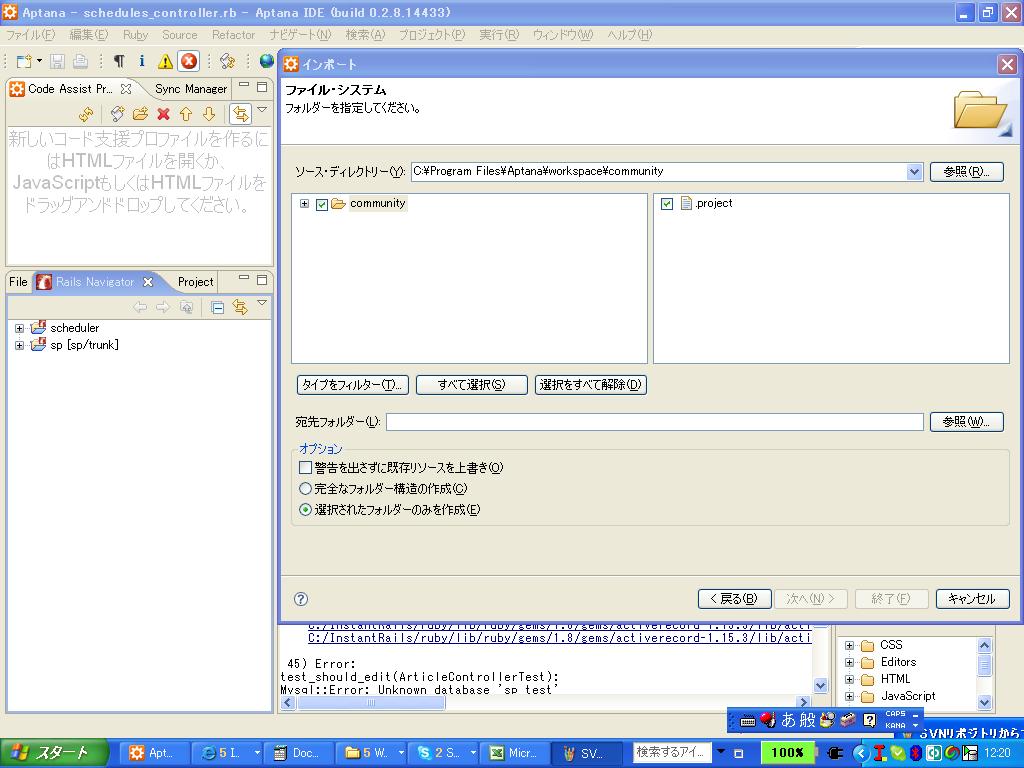The image size is (1024, 768).
Task: Click the samples tree scrollbar thumb
Action: click(x=984, y=665)
